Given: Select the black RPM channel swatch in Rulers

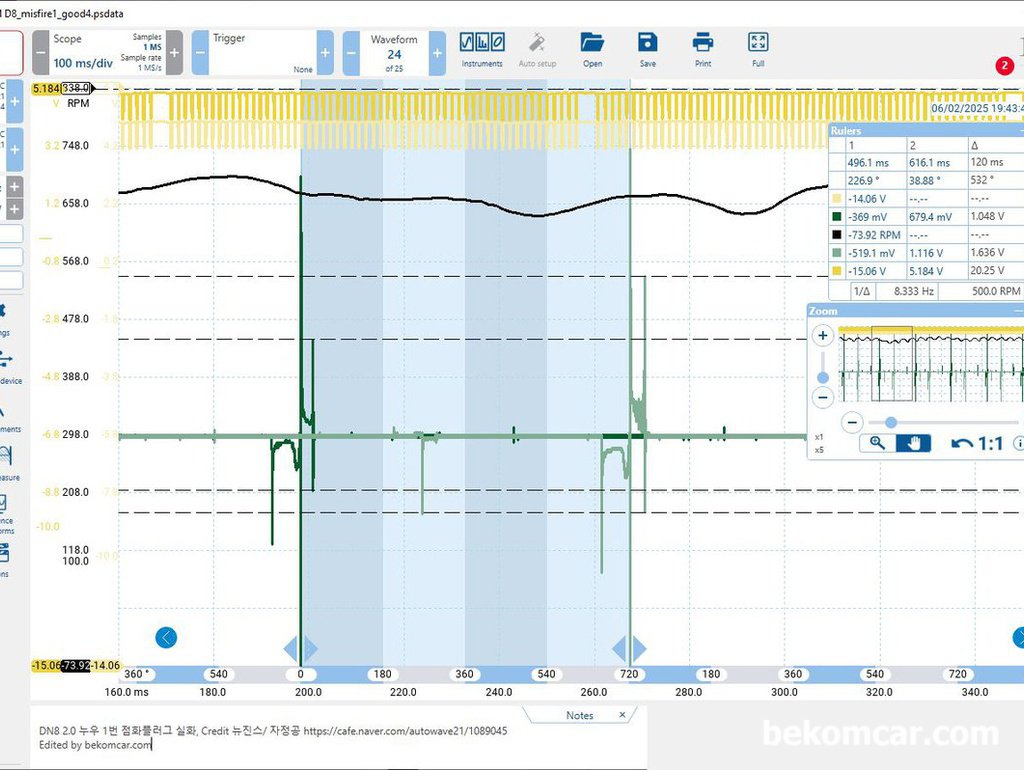Looking at the screenshot, I should (x=837, y=234).
